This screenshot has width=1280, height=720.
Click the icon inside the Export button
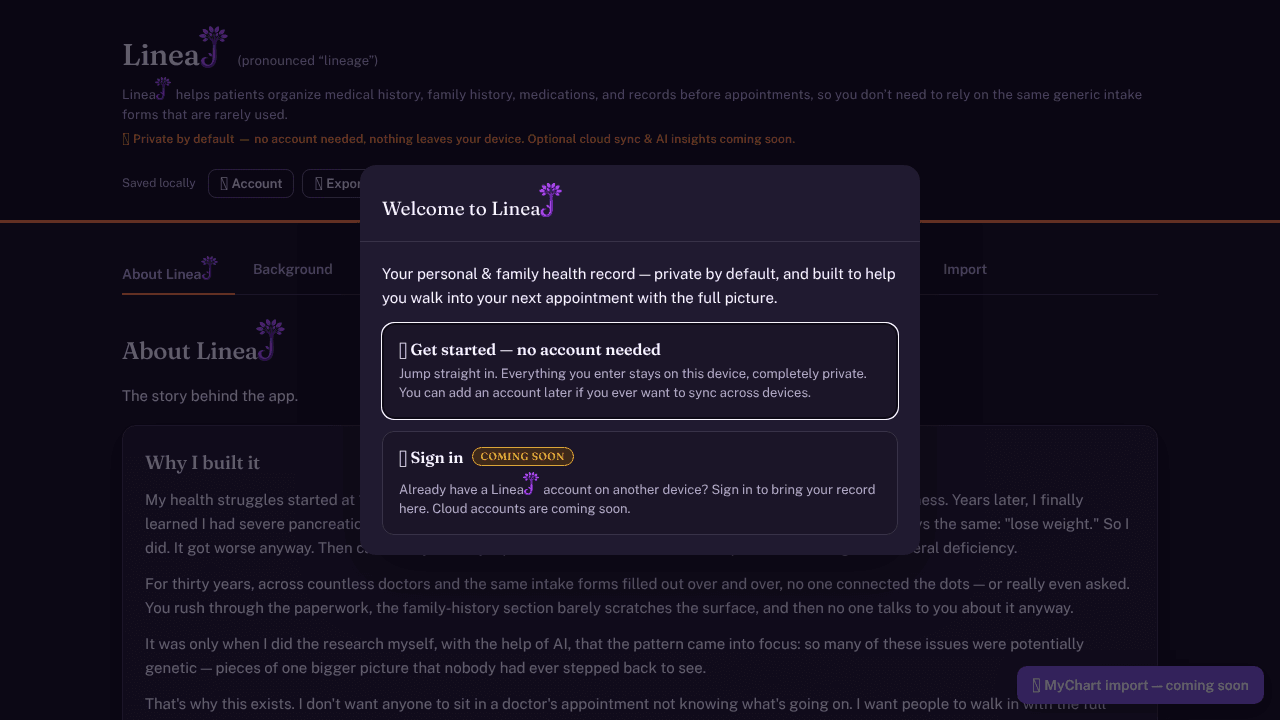pyautogui.click(x=319, y=184)
